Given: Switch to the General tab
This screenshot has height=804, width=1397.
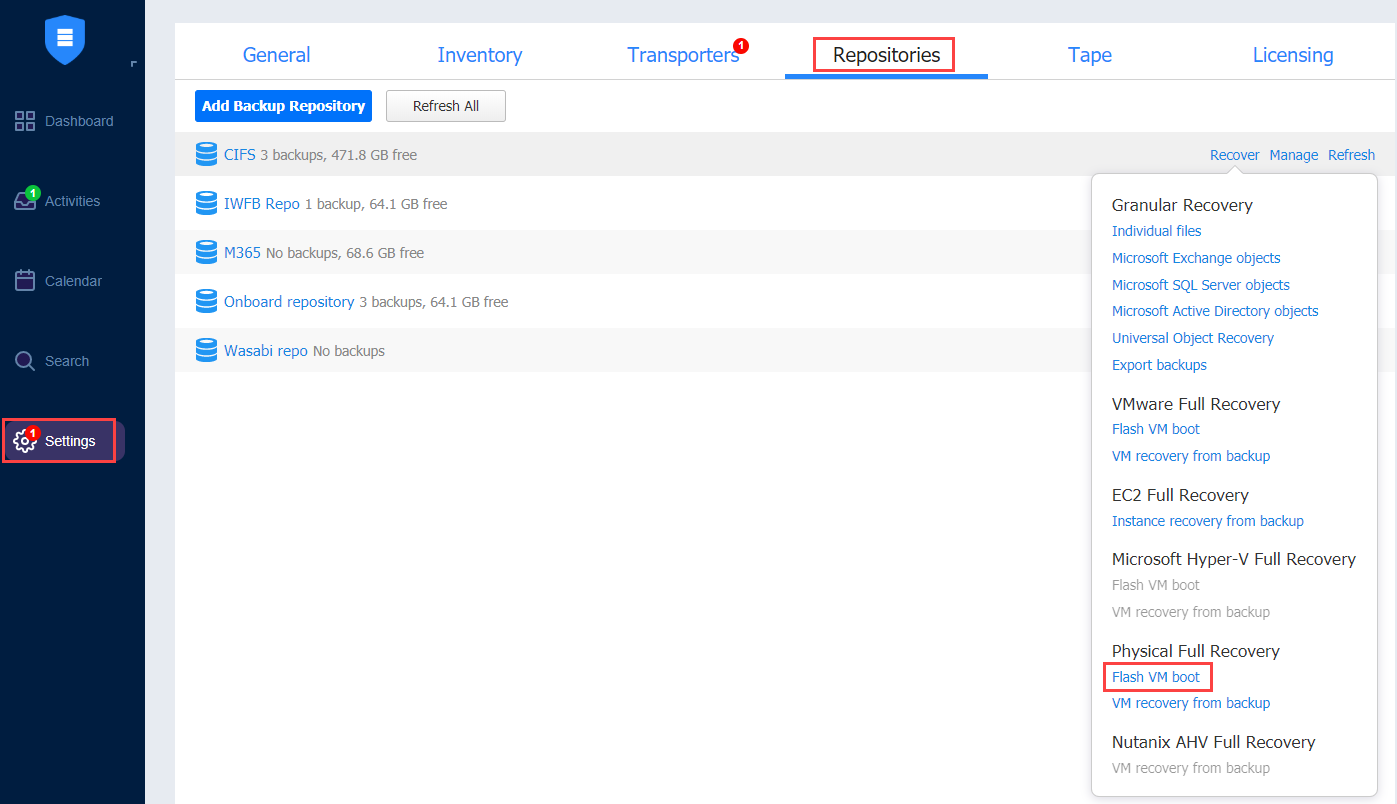Looking at the screenshot, I should pos(276,55).
